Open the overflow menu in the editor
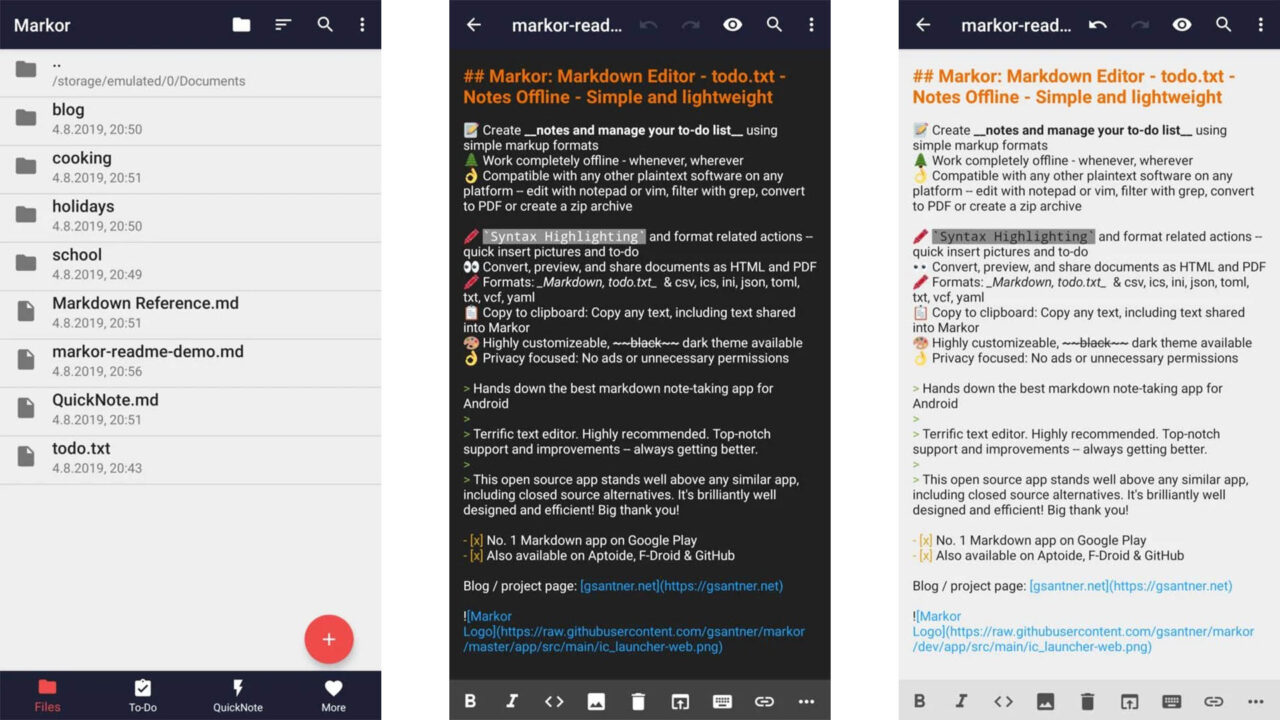Screen dimensions: 1280x720 click(812, 25)
